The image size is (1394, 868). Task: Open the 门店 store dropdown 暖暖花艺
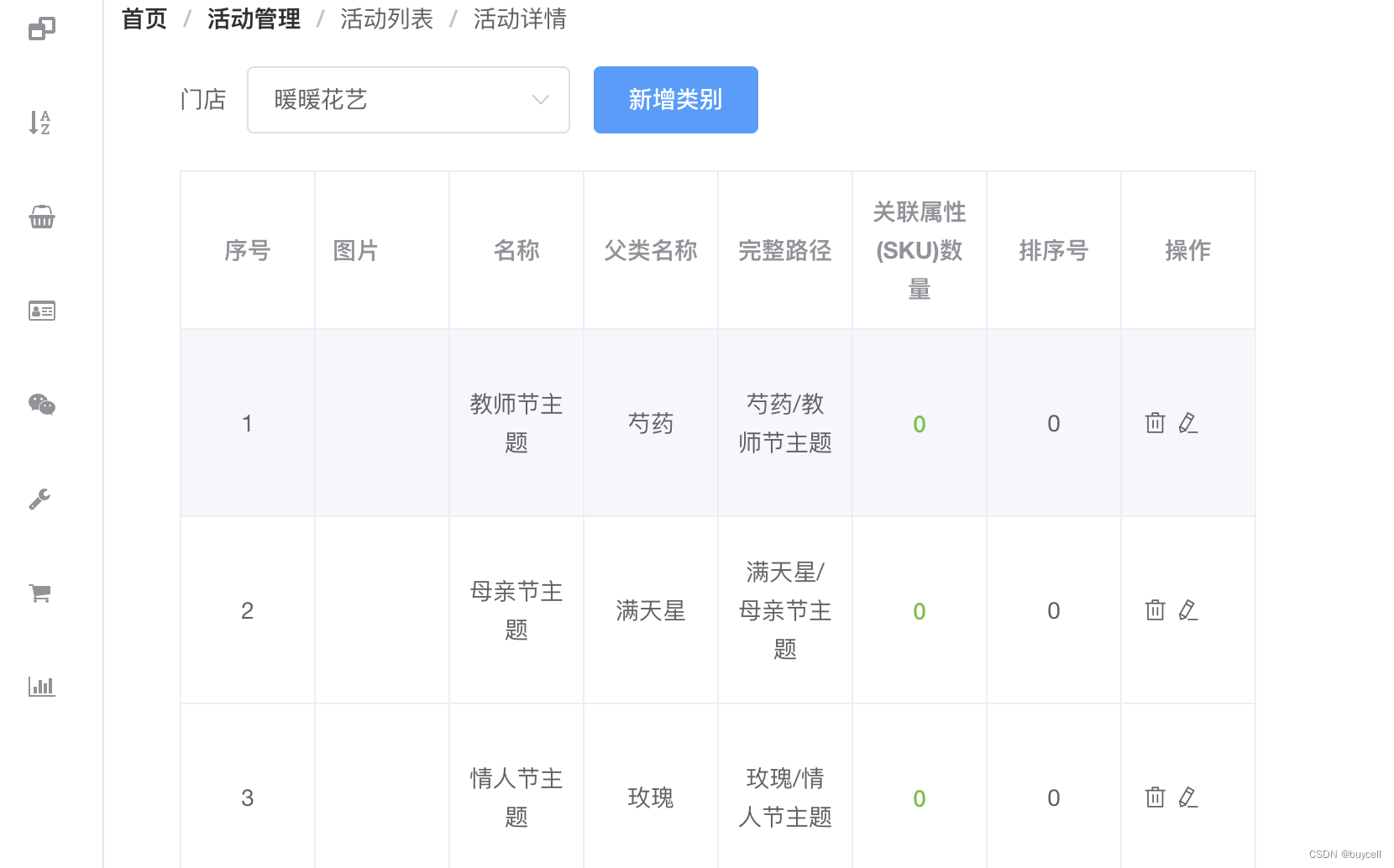[x=408, y=100]
